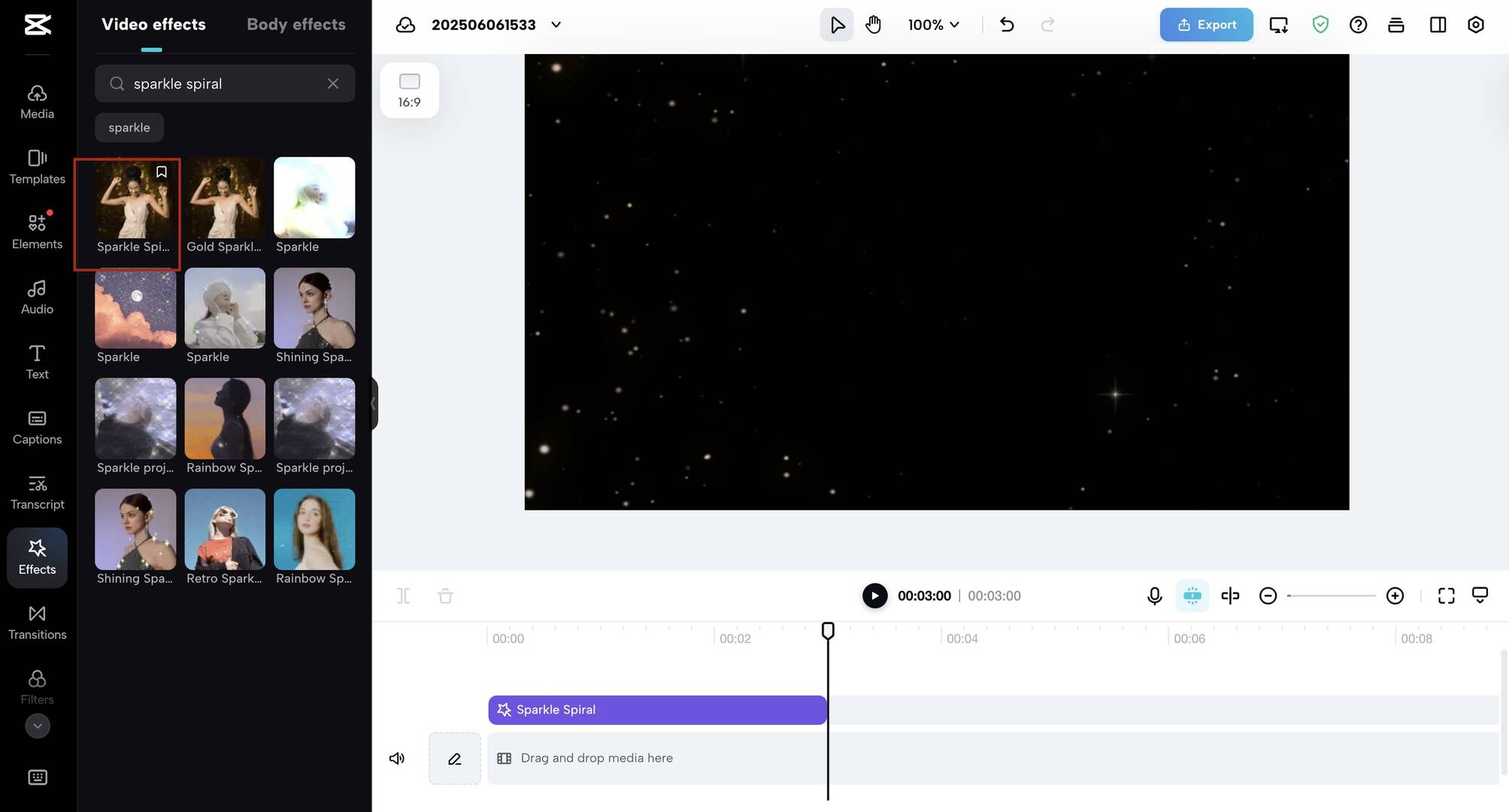Click the Export button

(1206, 25)
